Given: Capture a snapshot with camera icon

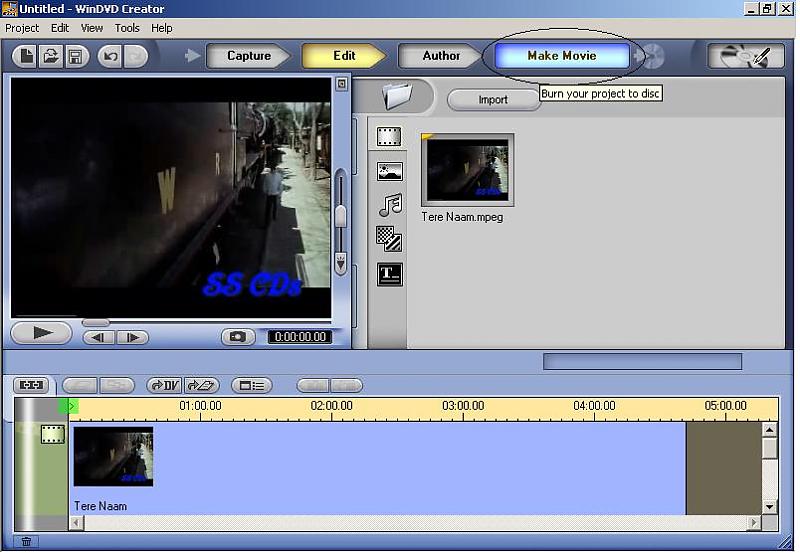Looking at the screenshot, I should pos(238,337).
